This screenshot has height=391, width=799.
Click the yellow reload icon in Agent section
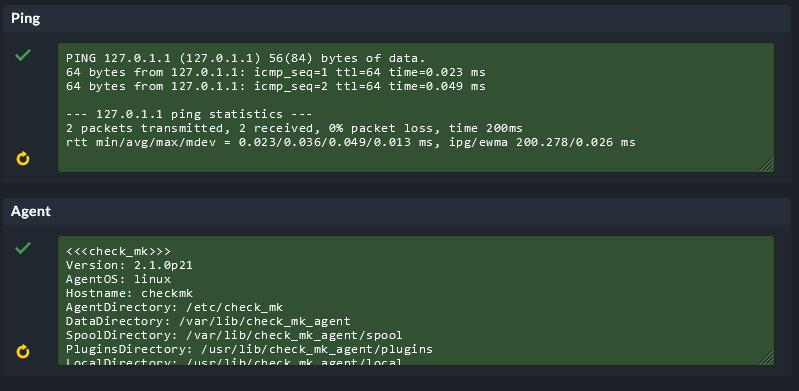click(23, 352)
